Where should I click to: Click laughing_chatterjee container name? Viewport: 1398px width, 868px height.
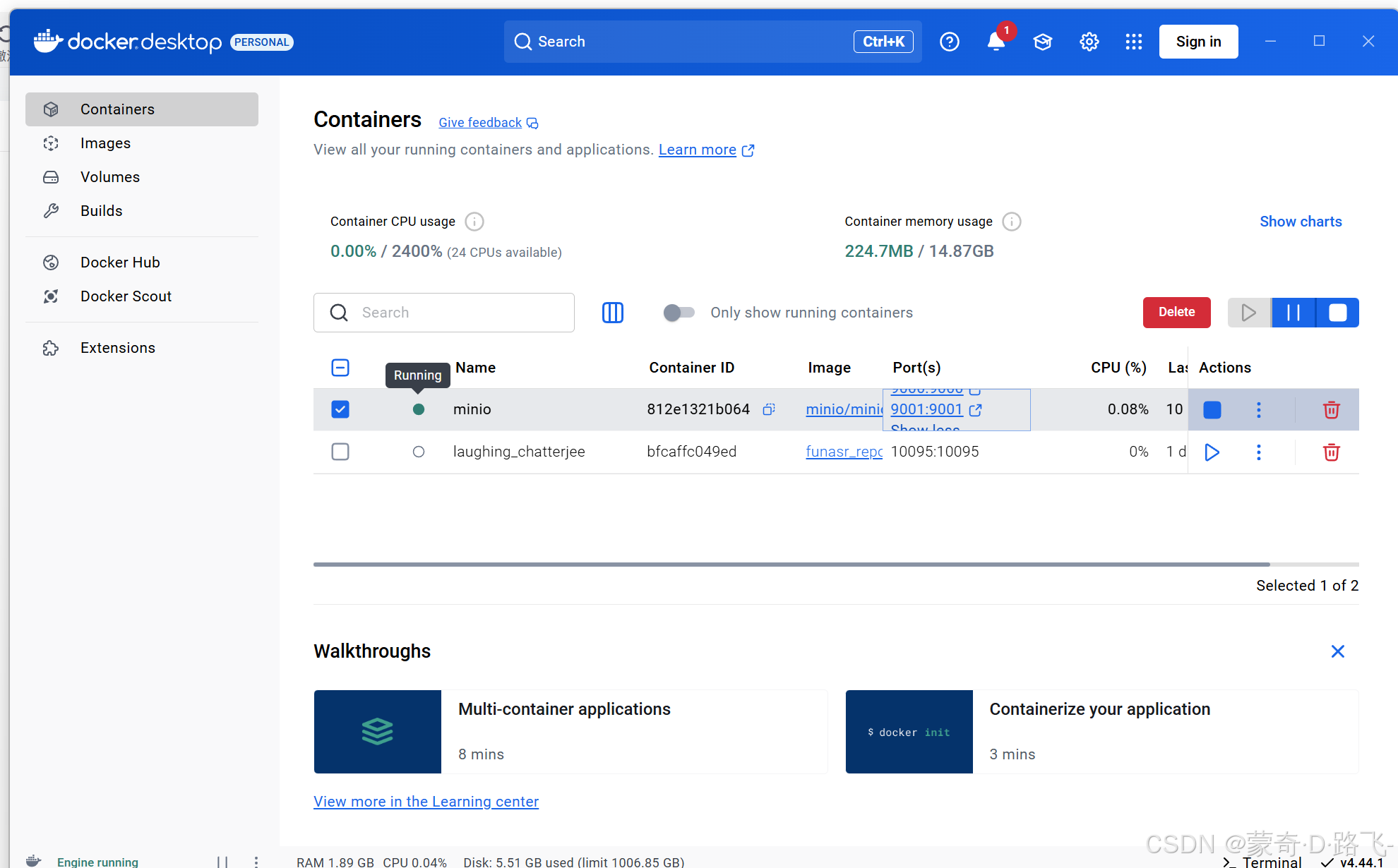[x=519, y=452]
